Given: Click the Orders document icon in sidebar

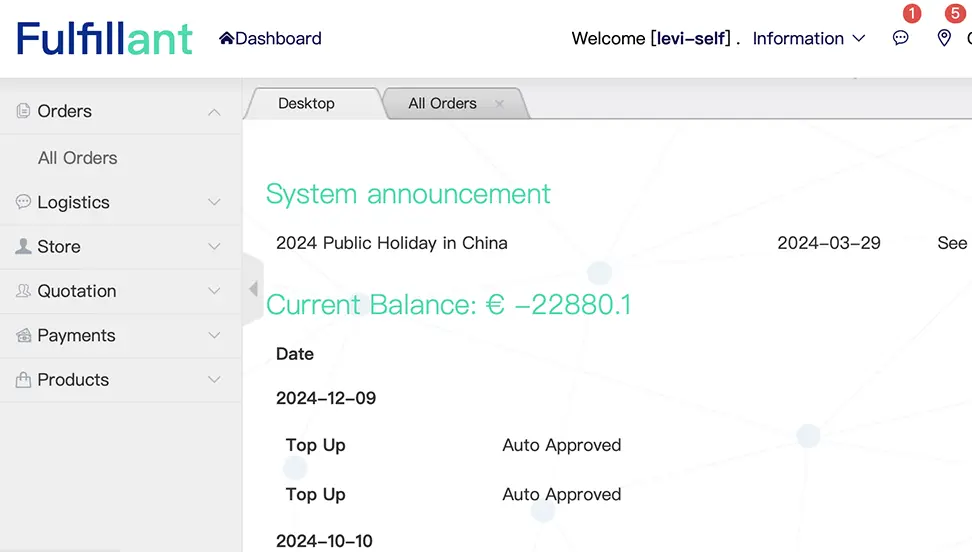Looking at the screenshot, I should (23, 111).
